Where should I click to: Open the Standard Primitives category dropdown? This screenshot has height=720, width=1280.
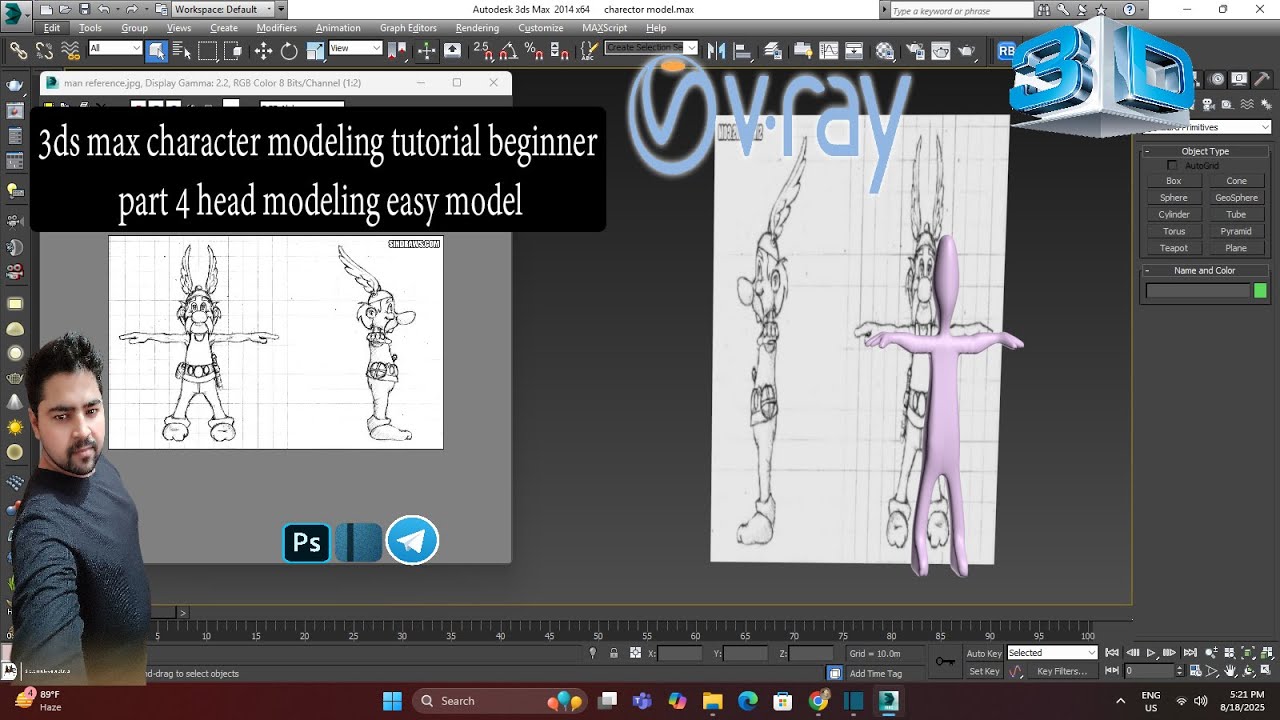[x=1207, y=127]
